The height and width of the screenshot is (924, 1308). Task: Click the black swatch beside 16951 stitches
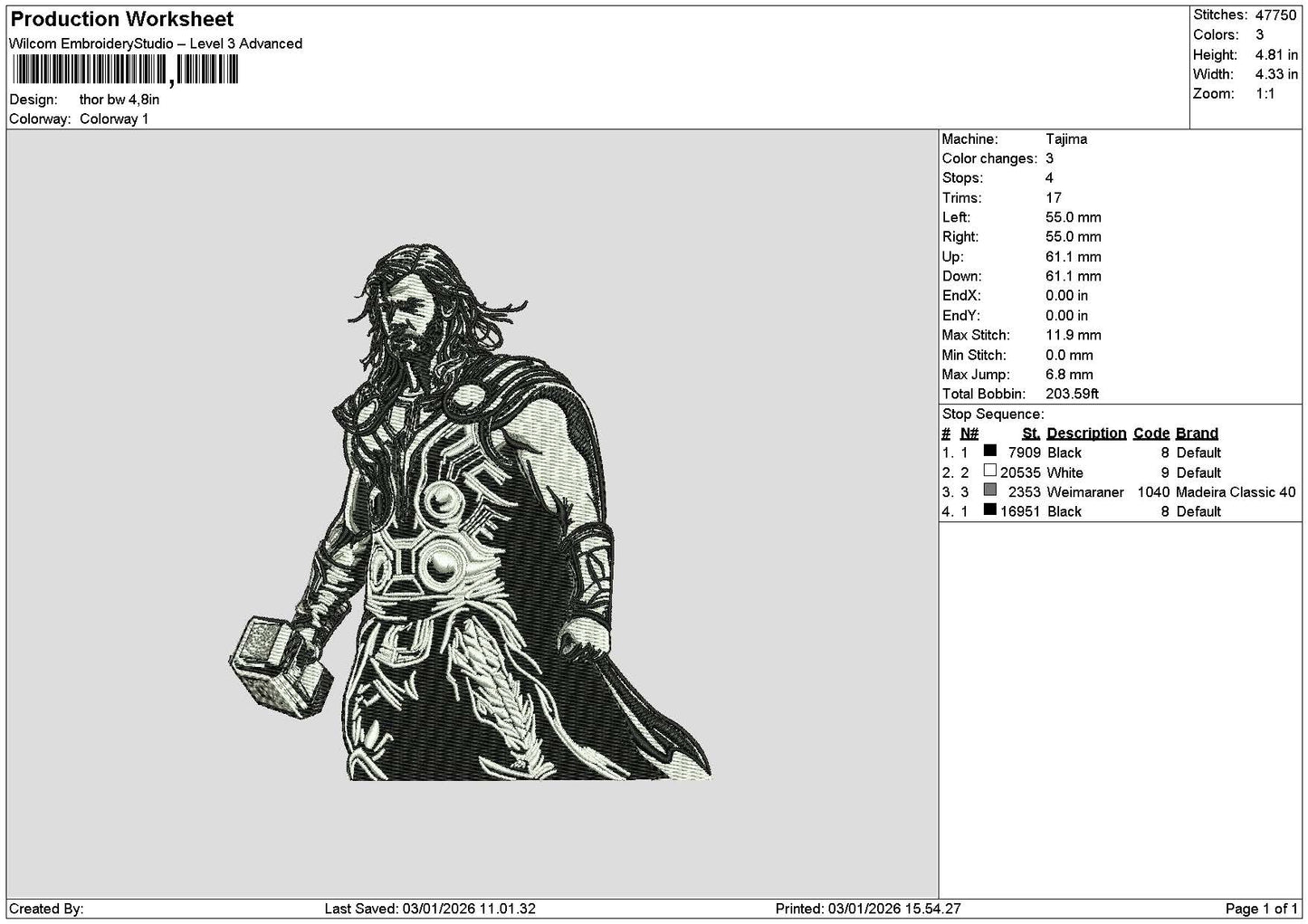click(x=989, y=510)
